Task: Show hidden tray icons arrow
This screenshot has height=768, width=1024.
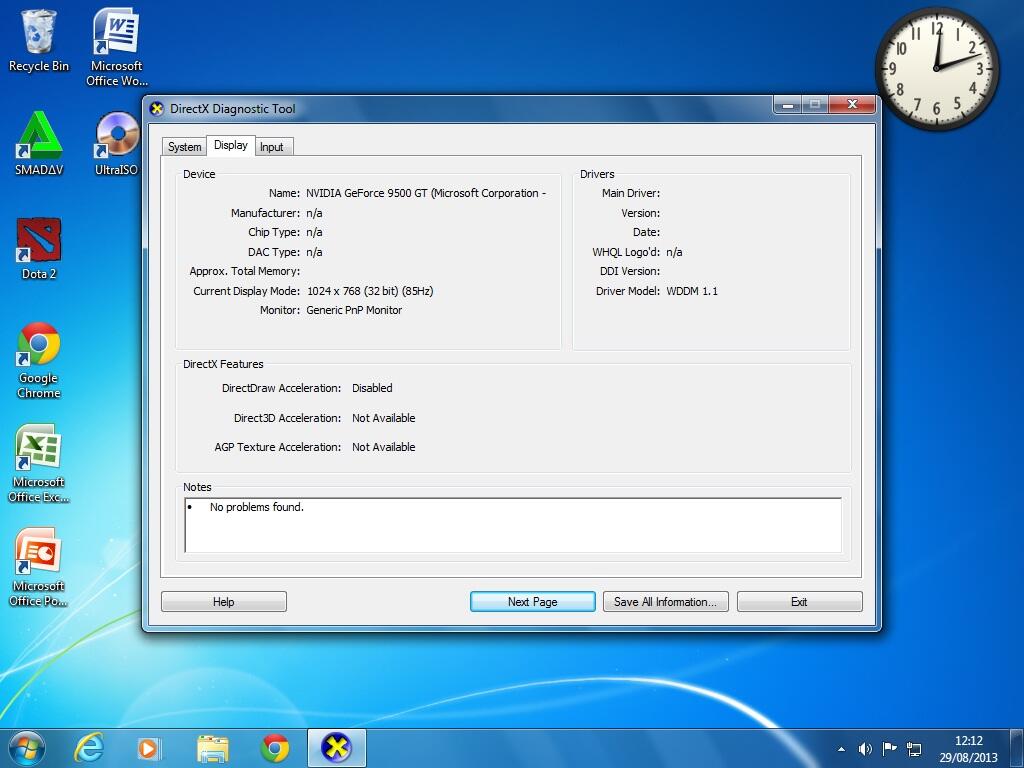Action: 841,749
